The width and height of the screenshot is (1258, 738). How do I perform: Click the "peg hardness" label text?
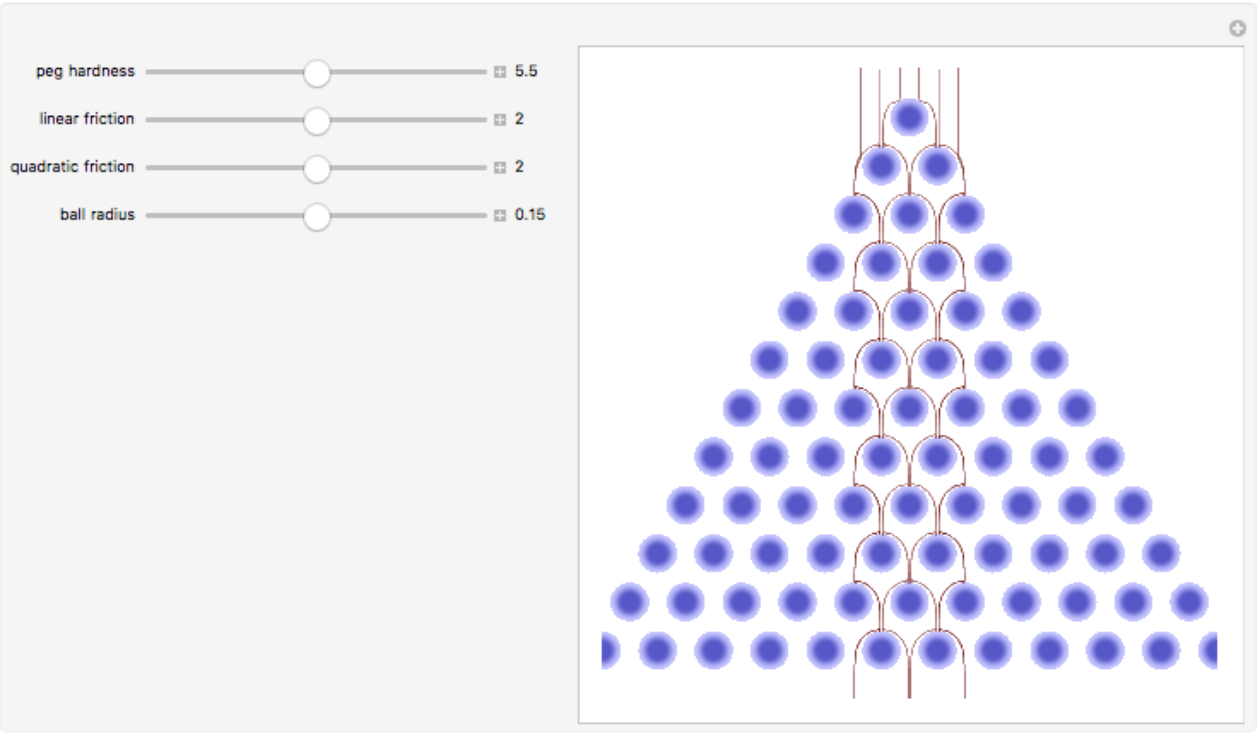85,72
